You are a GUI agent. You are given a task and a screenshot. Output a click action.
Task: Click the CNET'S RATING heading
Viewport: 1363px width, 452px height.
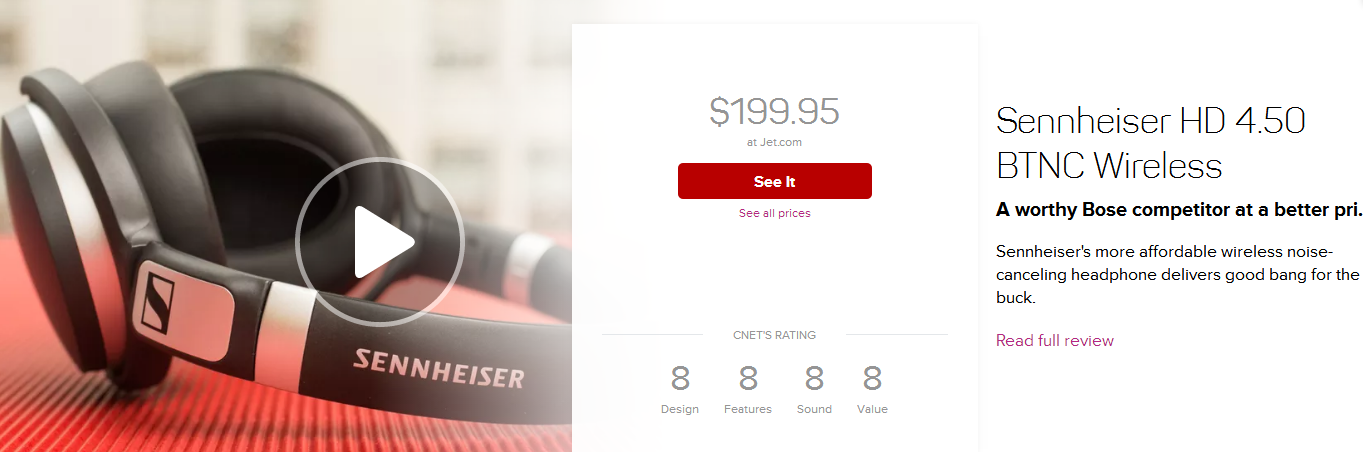775,335
